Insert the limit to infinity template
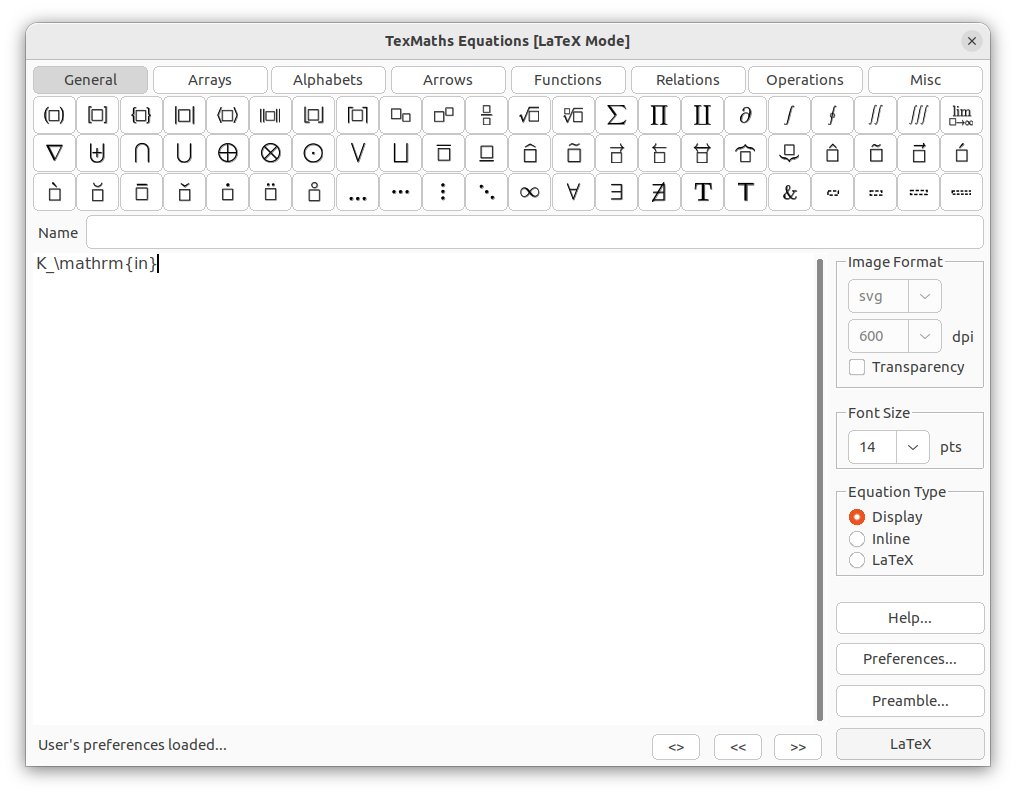This screenshot has width=1016, height=795. tap(961, 115)
